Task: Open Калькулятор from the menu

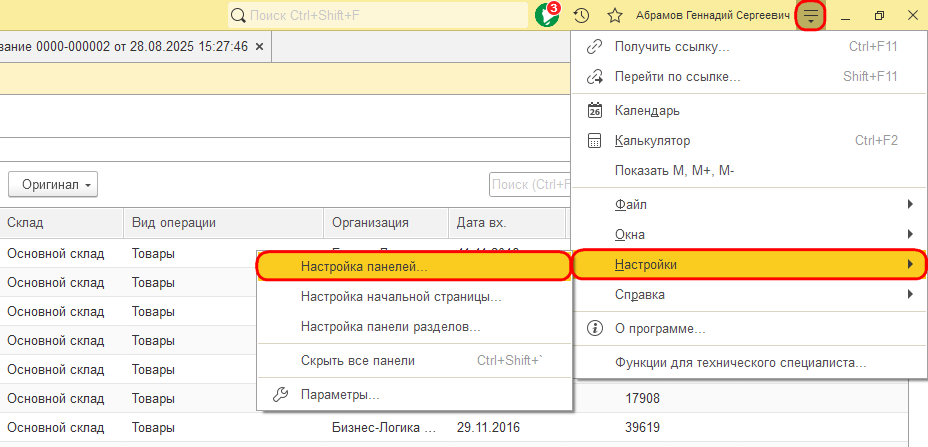Action: (x=749, y=141)
